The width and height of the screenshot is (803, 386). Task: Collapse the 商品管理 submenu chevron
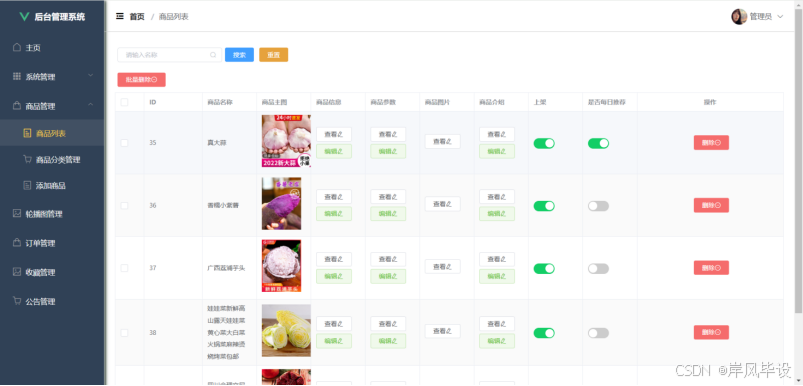[x=91, y=105]
